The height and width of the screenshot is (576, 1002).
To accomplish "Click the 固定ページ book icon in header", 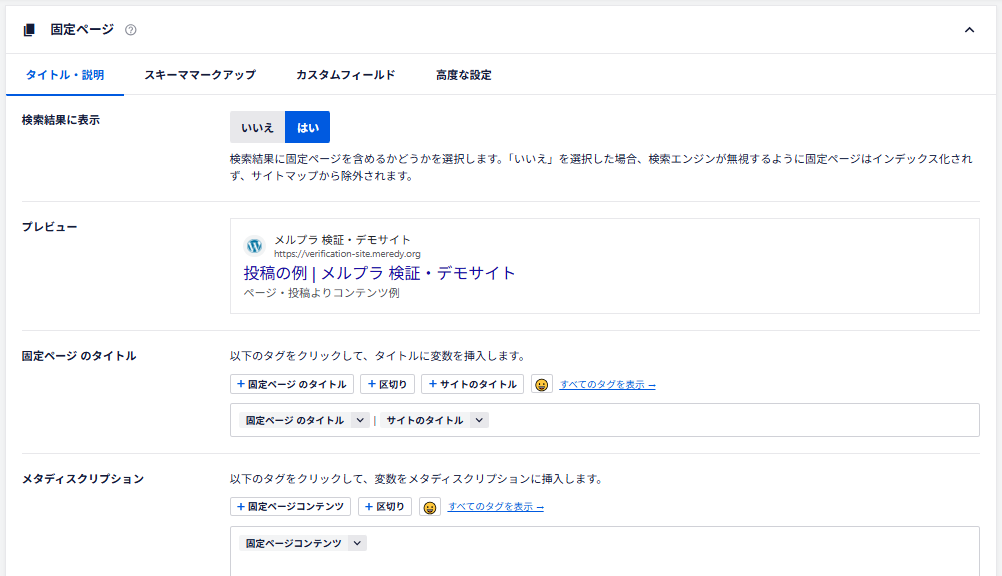I will tap(29, 30).
